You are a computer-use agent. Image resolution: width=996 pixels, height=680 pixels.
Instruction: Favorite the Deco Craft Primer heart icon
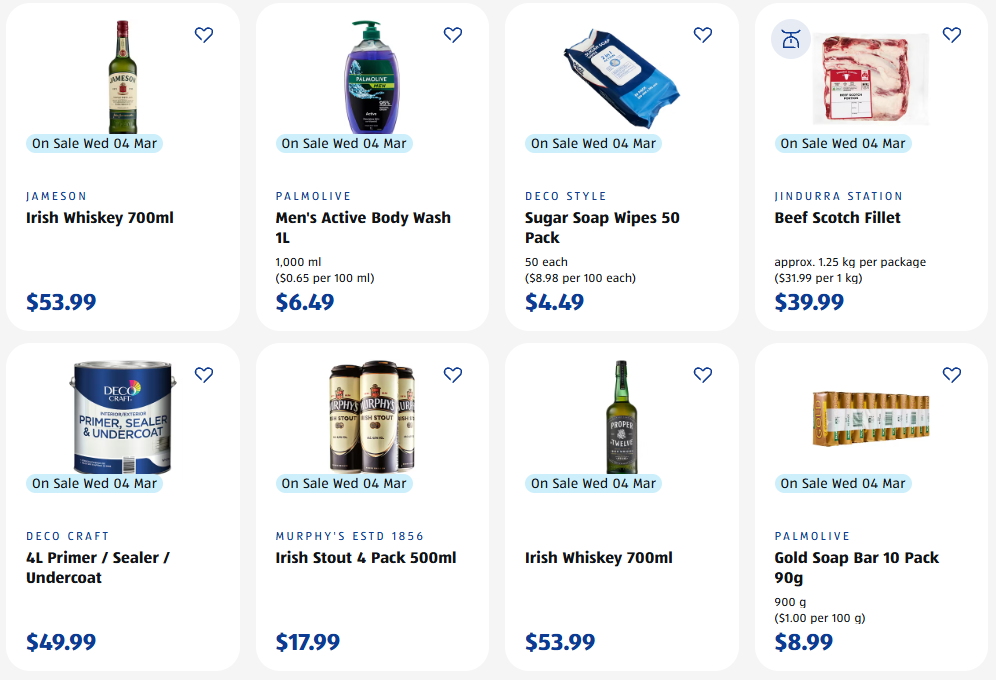pyautogui.click(x=204, y=375)
